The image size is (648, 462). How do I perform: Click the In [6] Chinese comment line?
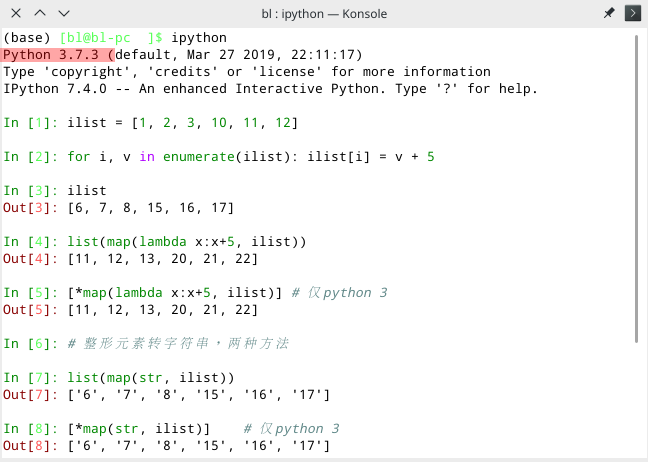[178, 343]
